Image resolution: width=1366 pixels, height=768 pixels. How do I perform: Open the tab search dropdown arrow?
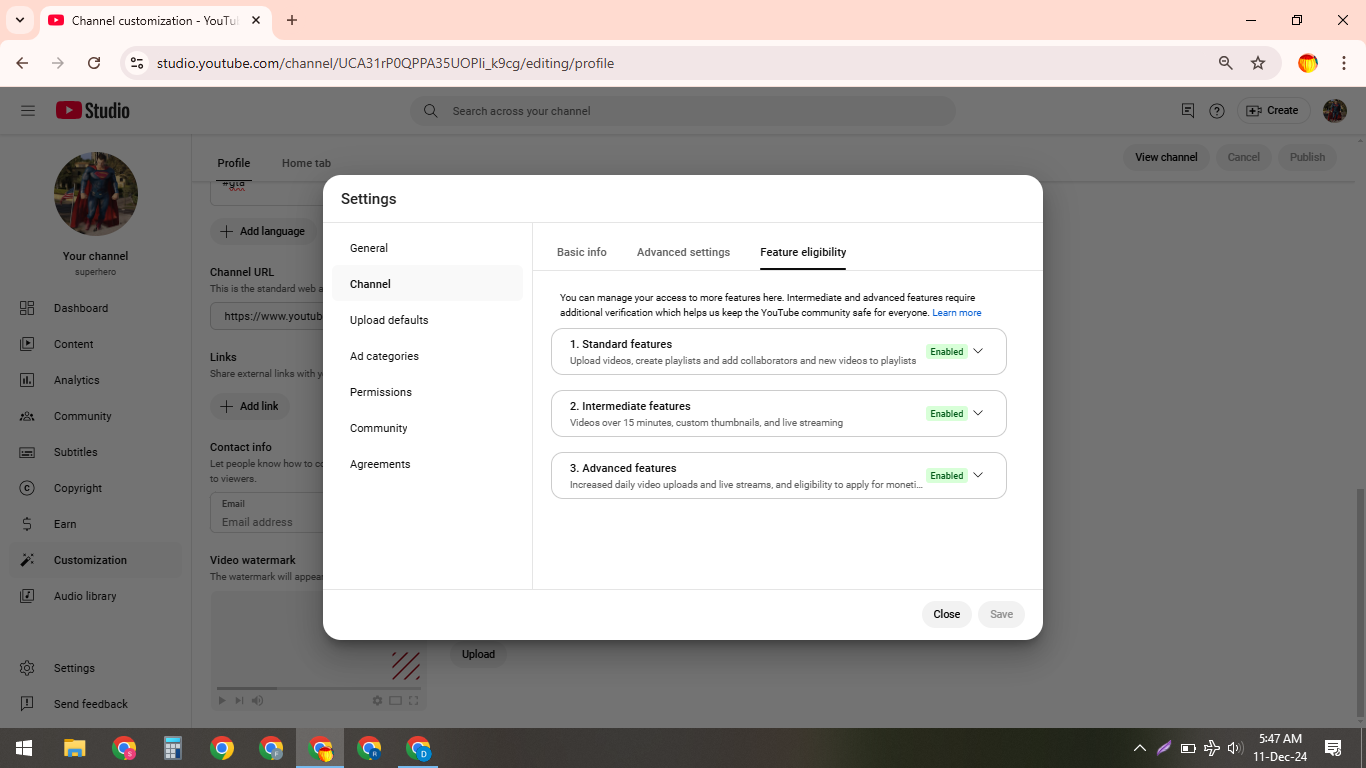click(20, 20)
